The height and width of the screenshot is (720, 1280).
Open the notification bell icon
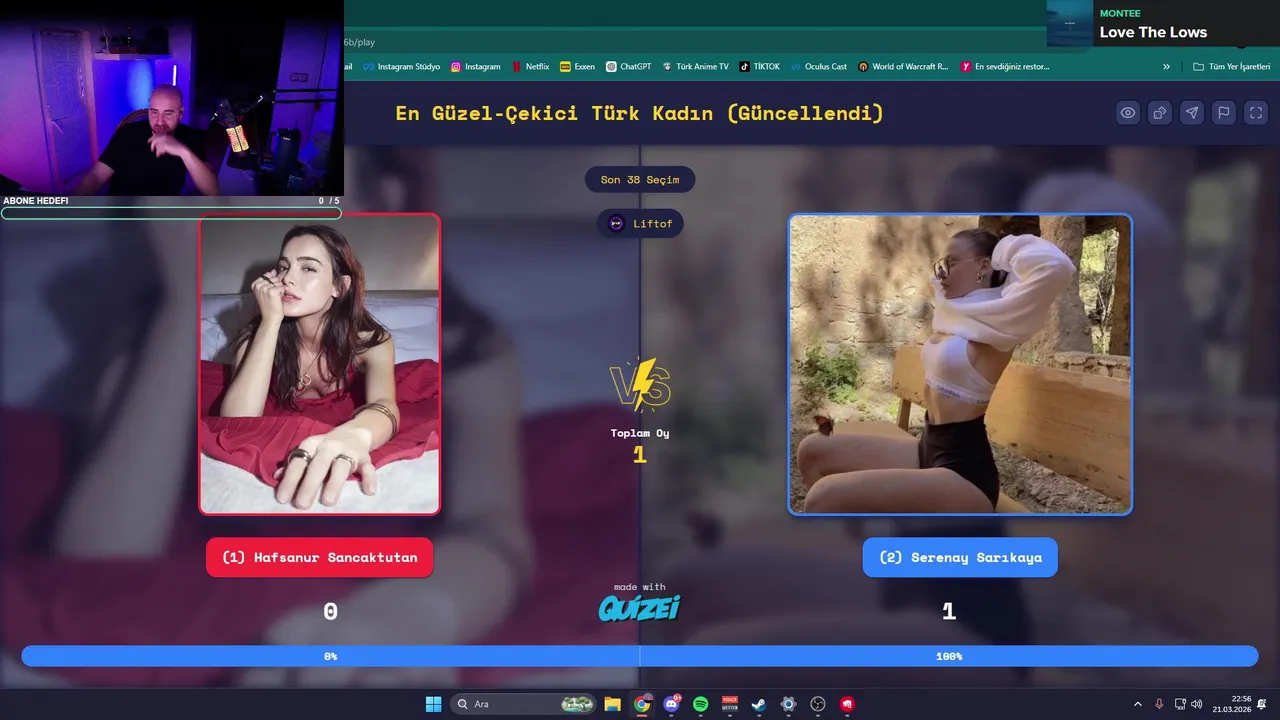tap(1262, 704)
